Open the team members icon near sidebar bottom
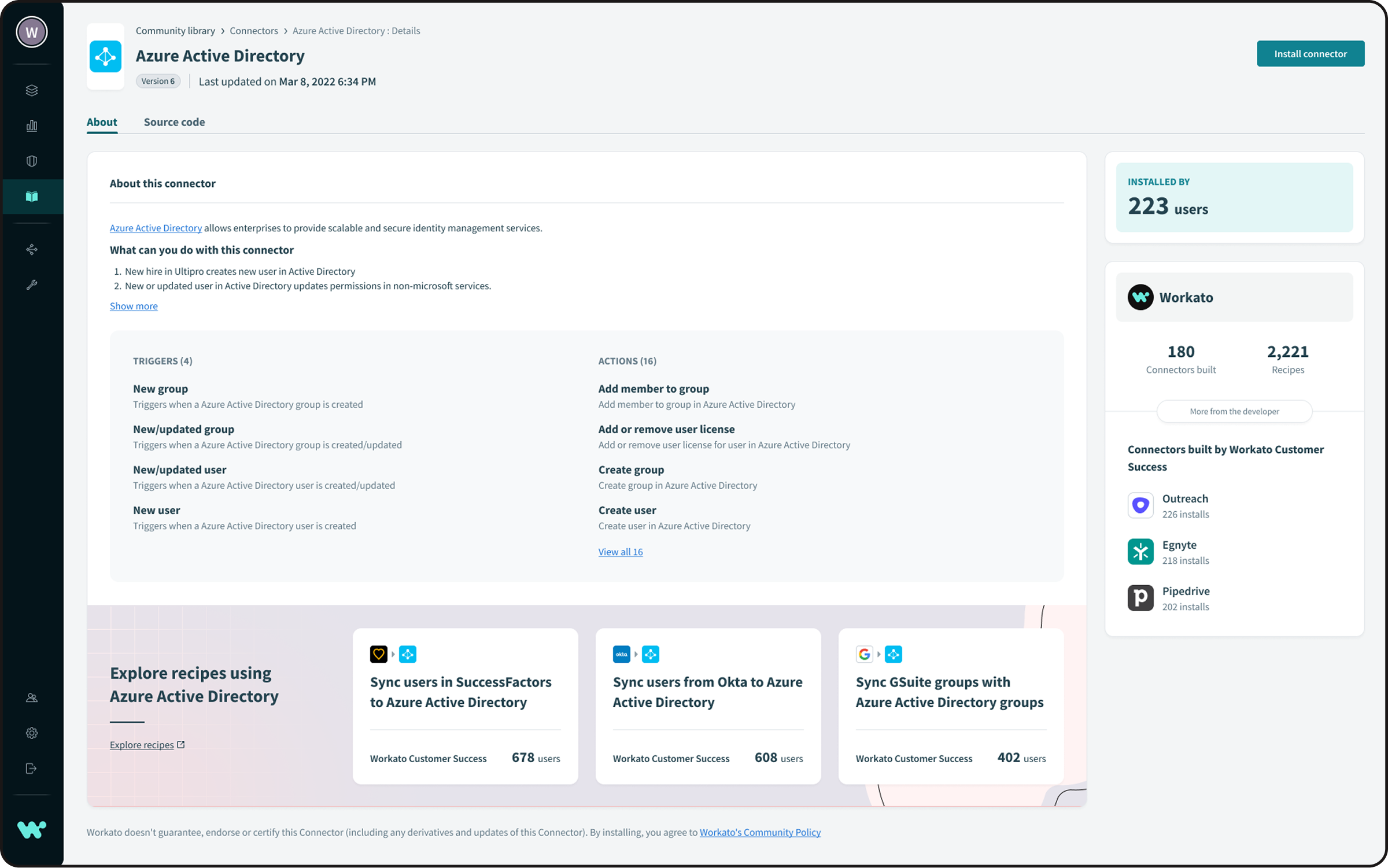The image size is (1388, 868). pyautogui.click(x=32, y=697)
